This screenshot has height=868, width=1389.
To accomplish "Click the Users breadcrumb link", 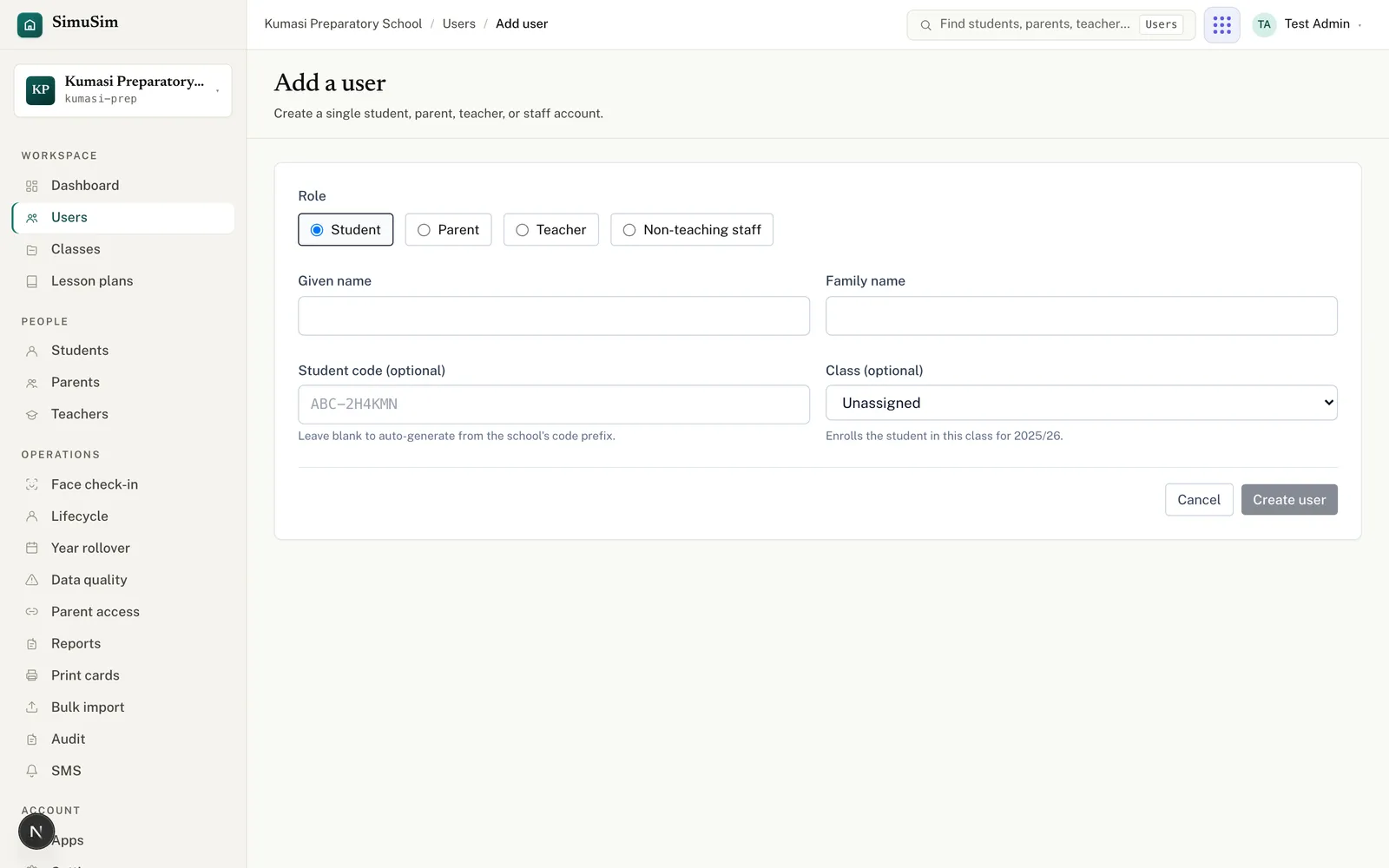I will click(x=458, y=24).
